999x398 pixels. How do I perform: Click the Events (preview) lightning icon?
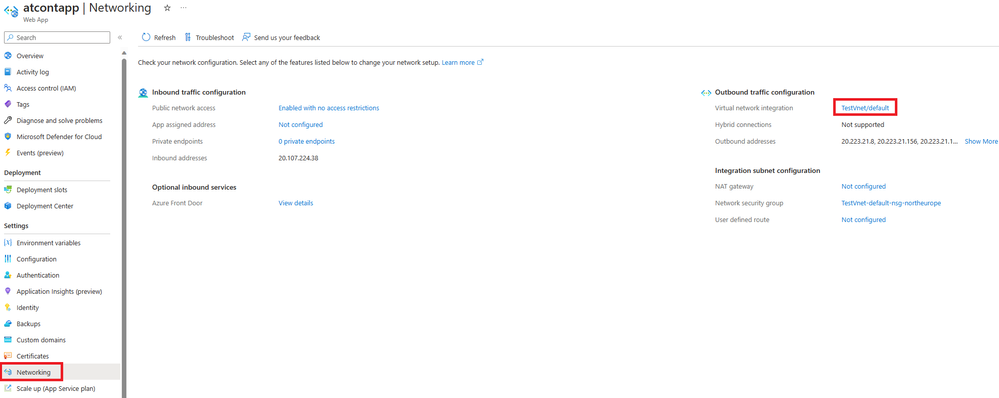(x=8, y=153)
